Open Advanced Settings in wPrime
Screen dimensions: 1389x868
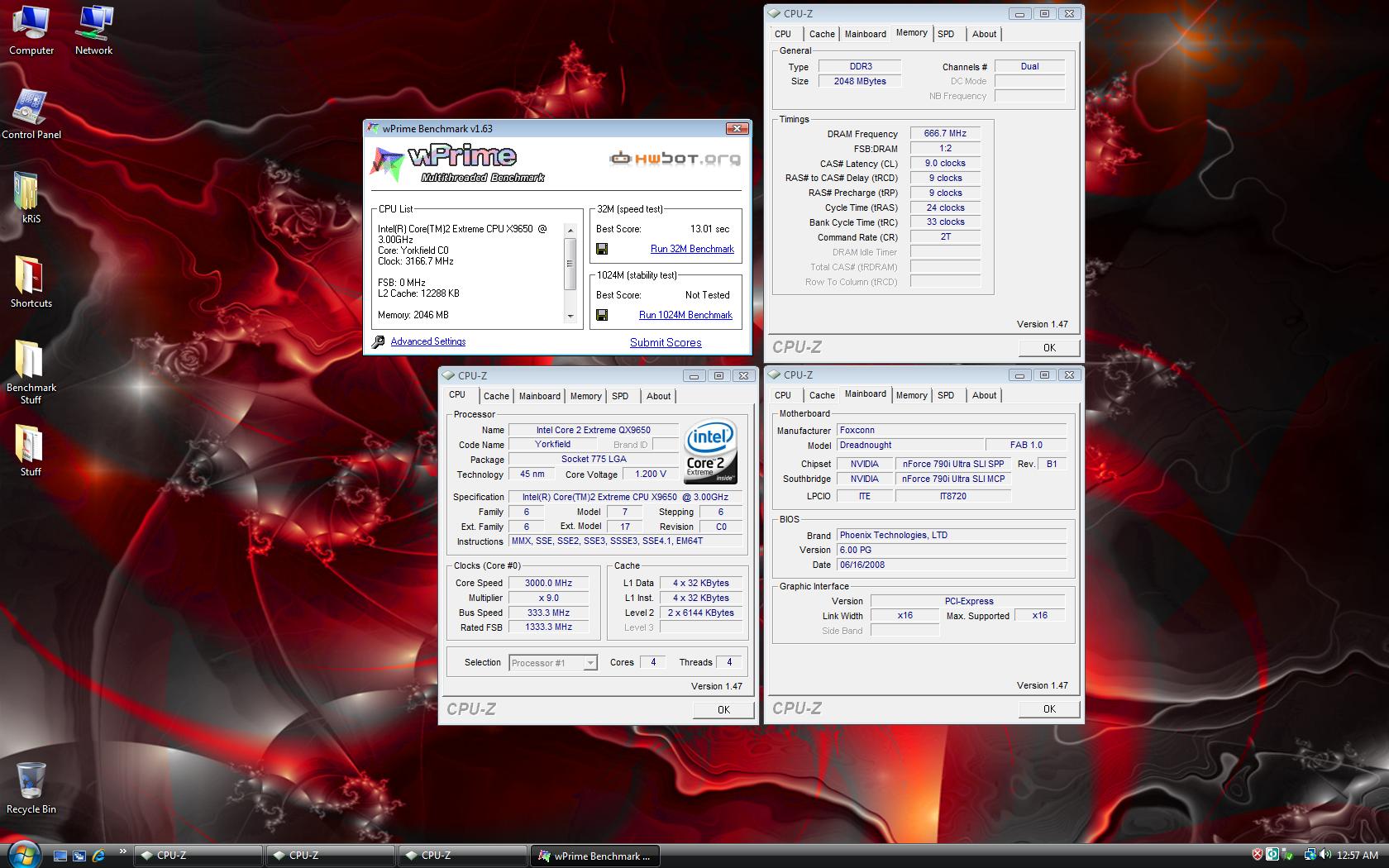coord(427,341)
